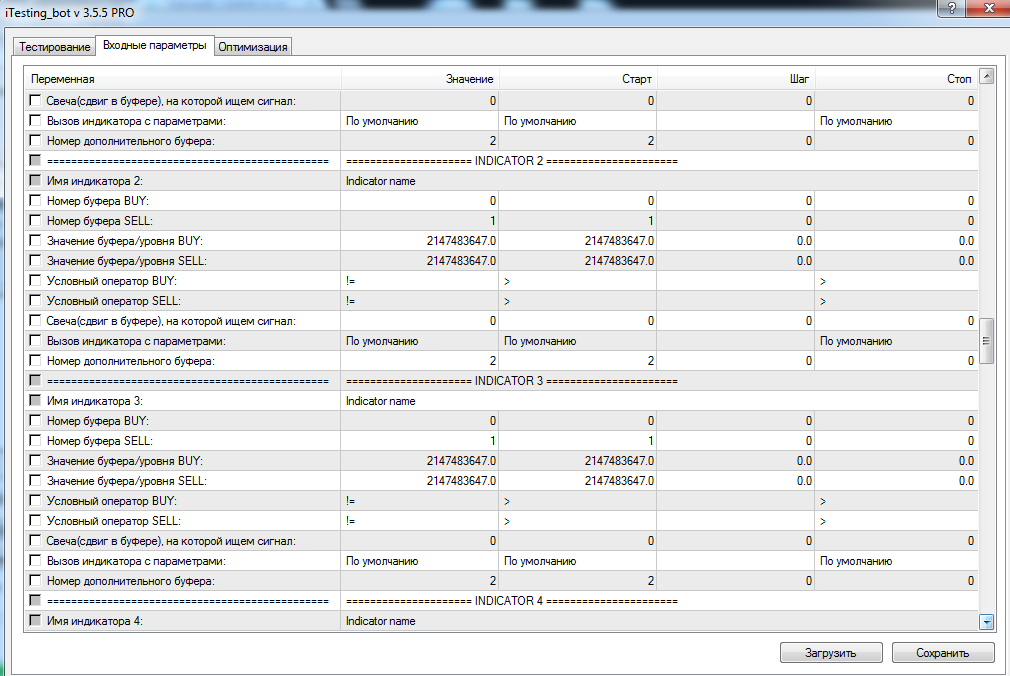Screen dimensions: 1010x676
Task: Click the scroll up arrow of parameter list
Action: point(987,77)
